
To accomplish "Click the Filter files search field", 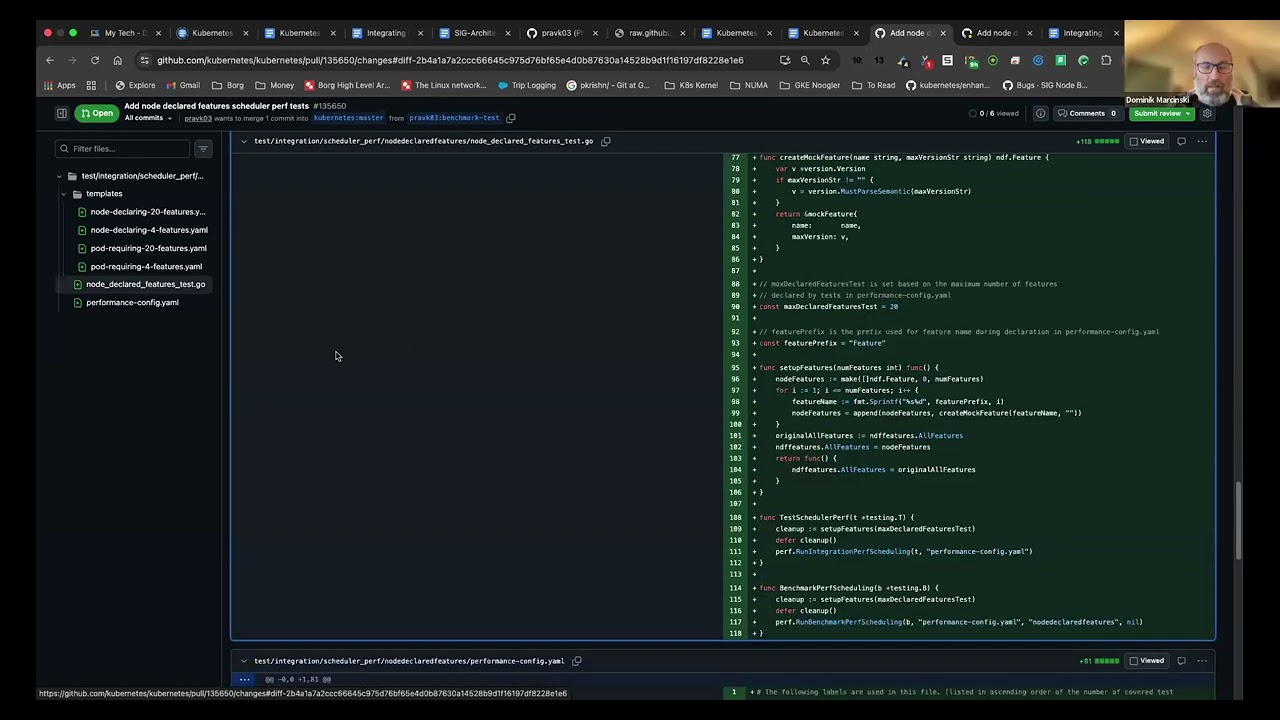I will click(122, 149).
